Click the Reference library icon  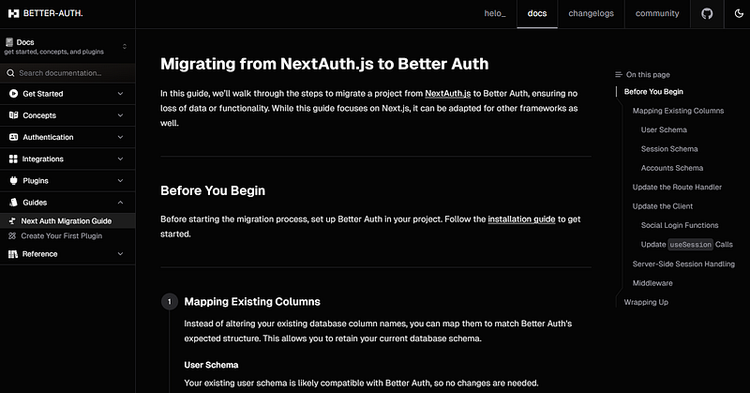pyautogui.click(x=13, y=254)
